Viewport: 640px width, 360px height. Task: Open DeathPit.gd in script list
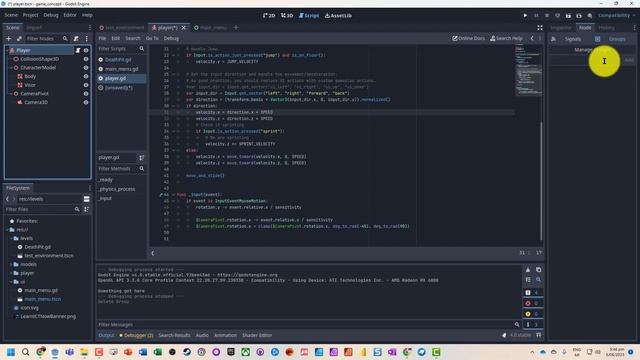click(118, 60)
